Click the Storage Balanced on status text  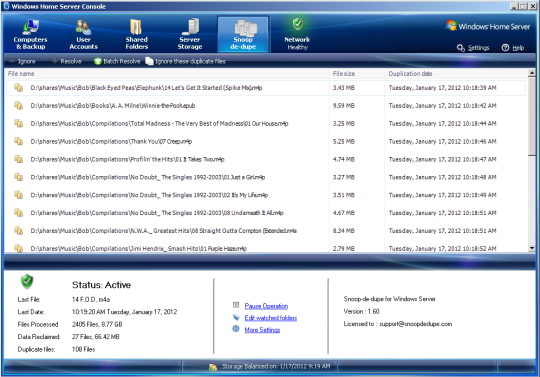point(276,366)
